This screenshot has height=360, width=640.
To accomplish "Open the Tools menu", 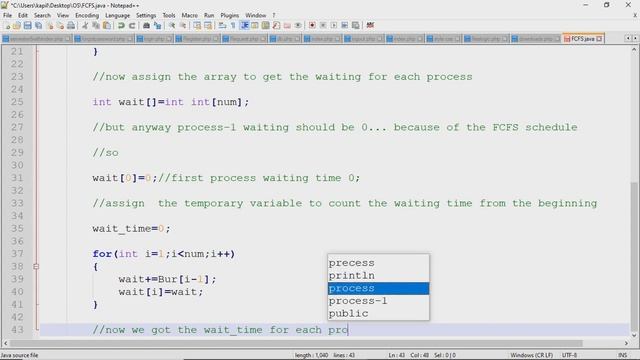I will click(169, 15).
